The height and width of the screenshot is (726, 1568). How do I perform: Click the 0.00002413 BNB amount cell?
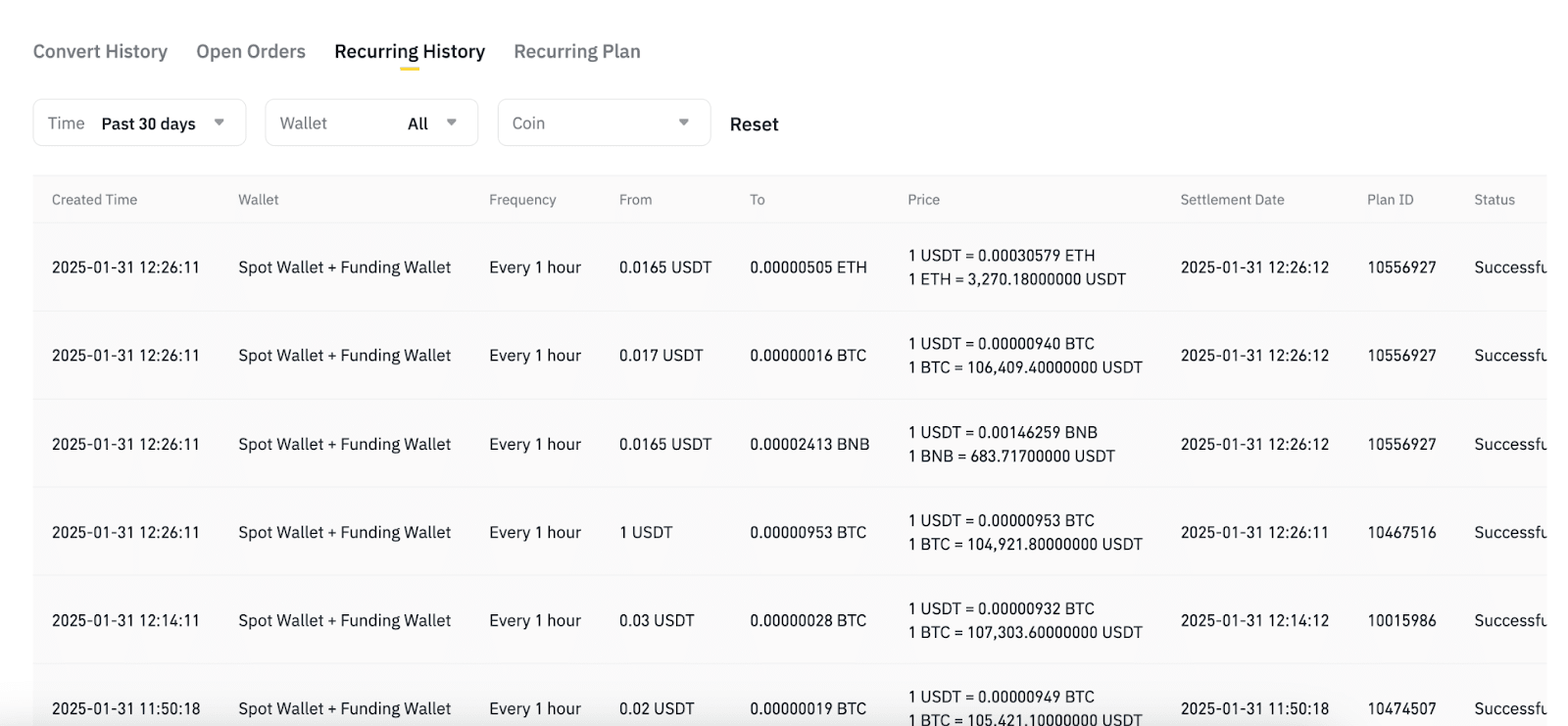[809, 445]
